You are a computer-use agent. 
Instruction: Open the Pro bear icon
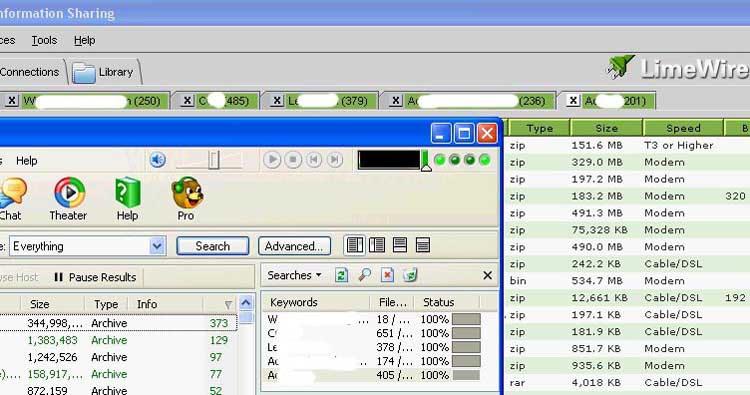pyautogui.click(x=187, y=193)
